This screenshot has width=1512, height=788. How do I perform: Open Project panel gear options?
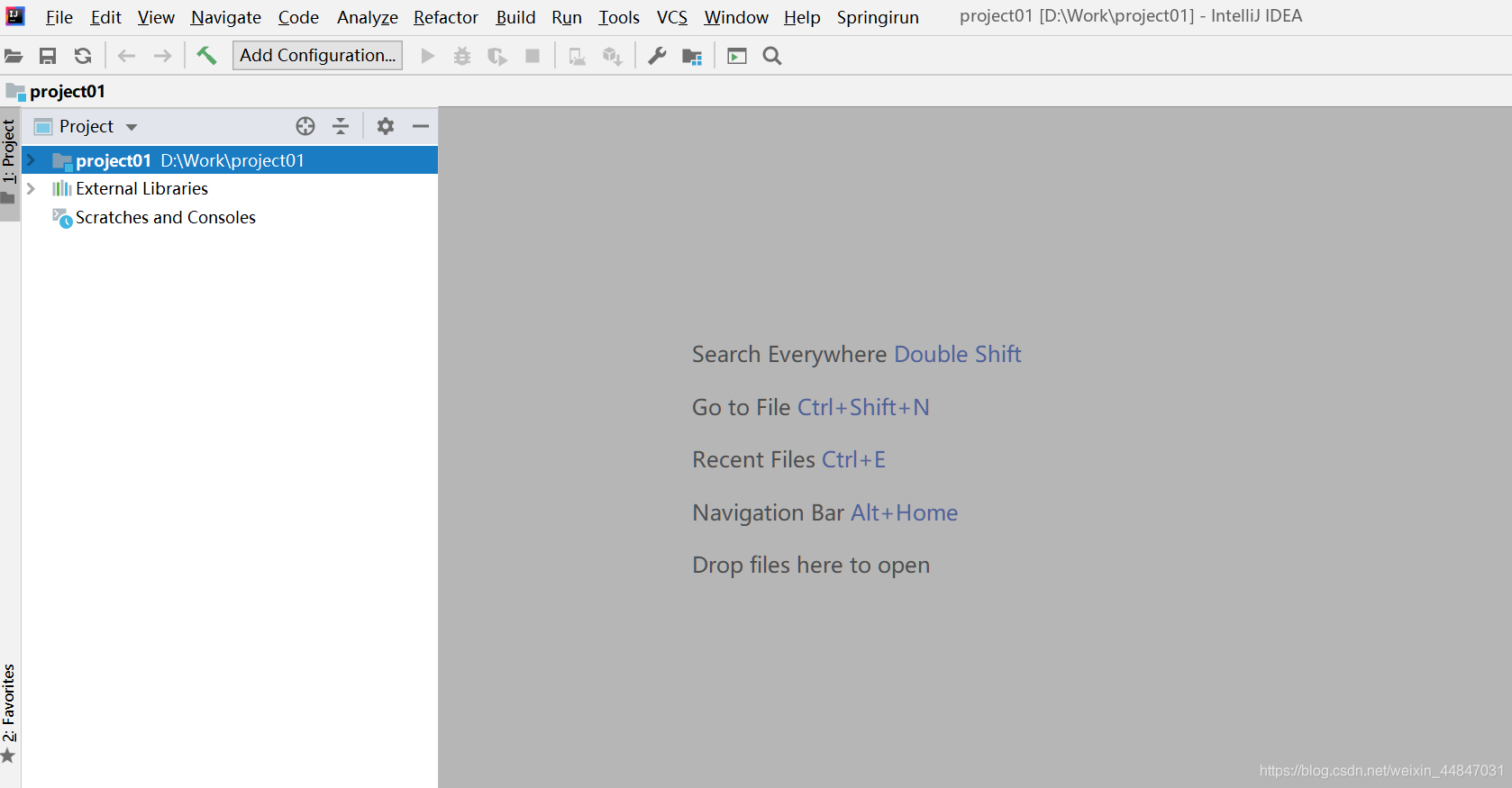386,126
